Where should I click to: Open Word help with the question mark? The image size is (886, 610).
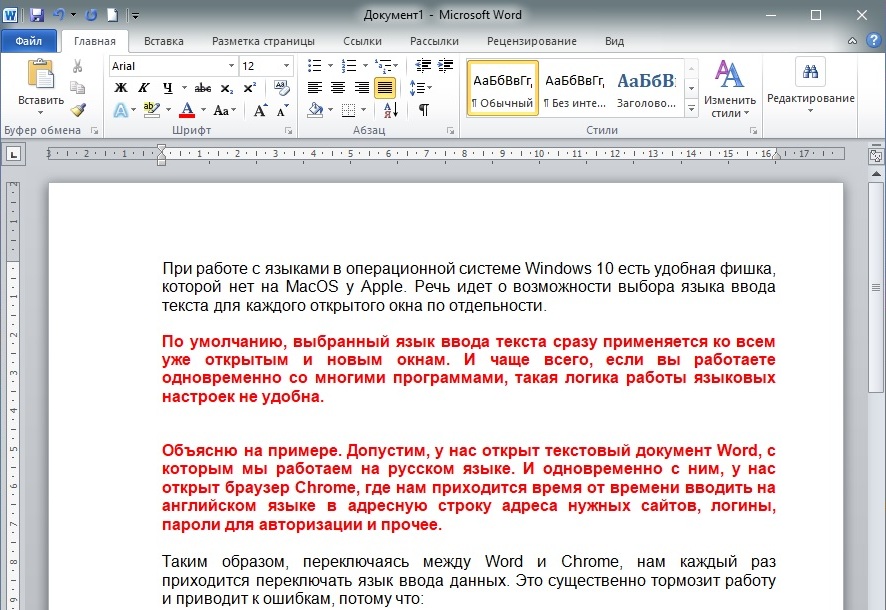click(874, 41)
